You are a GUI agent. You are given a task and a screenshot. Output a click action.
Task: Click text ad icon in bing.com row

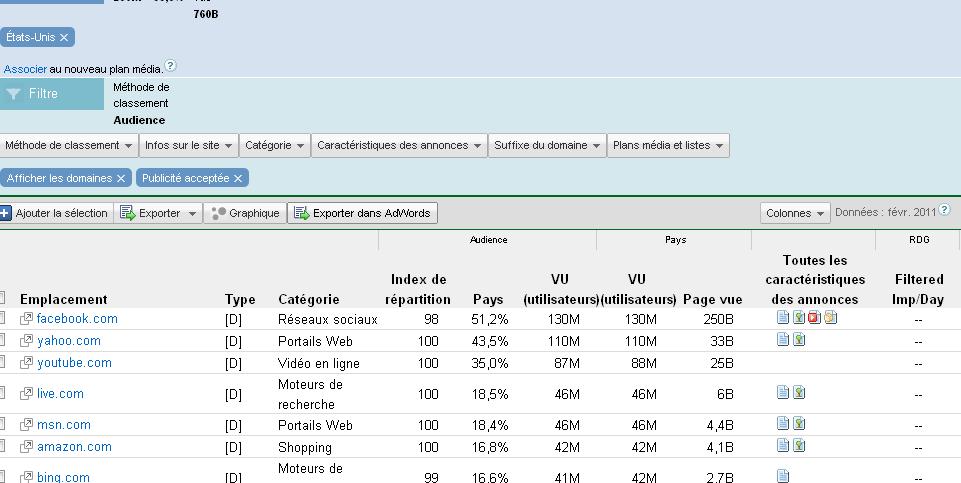[x=783, y=475]
